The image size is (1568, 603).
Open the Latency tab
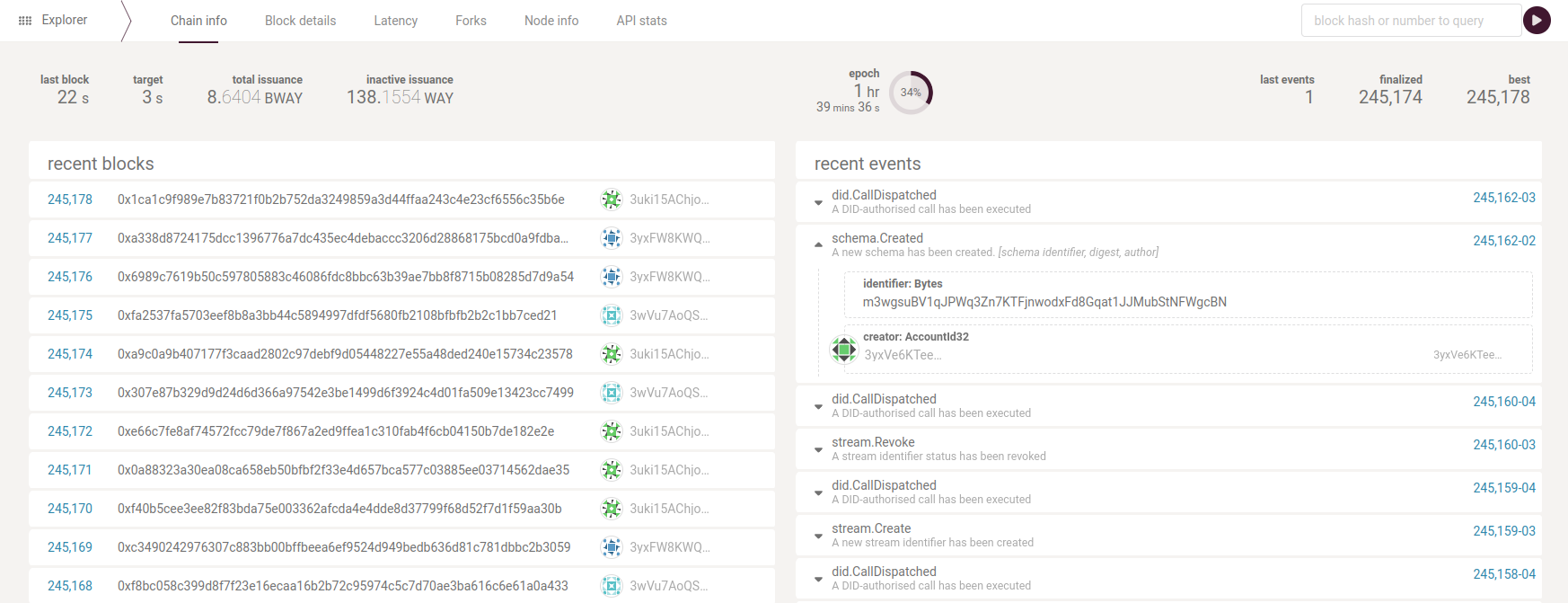395,21
